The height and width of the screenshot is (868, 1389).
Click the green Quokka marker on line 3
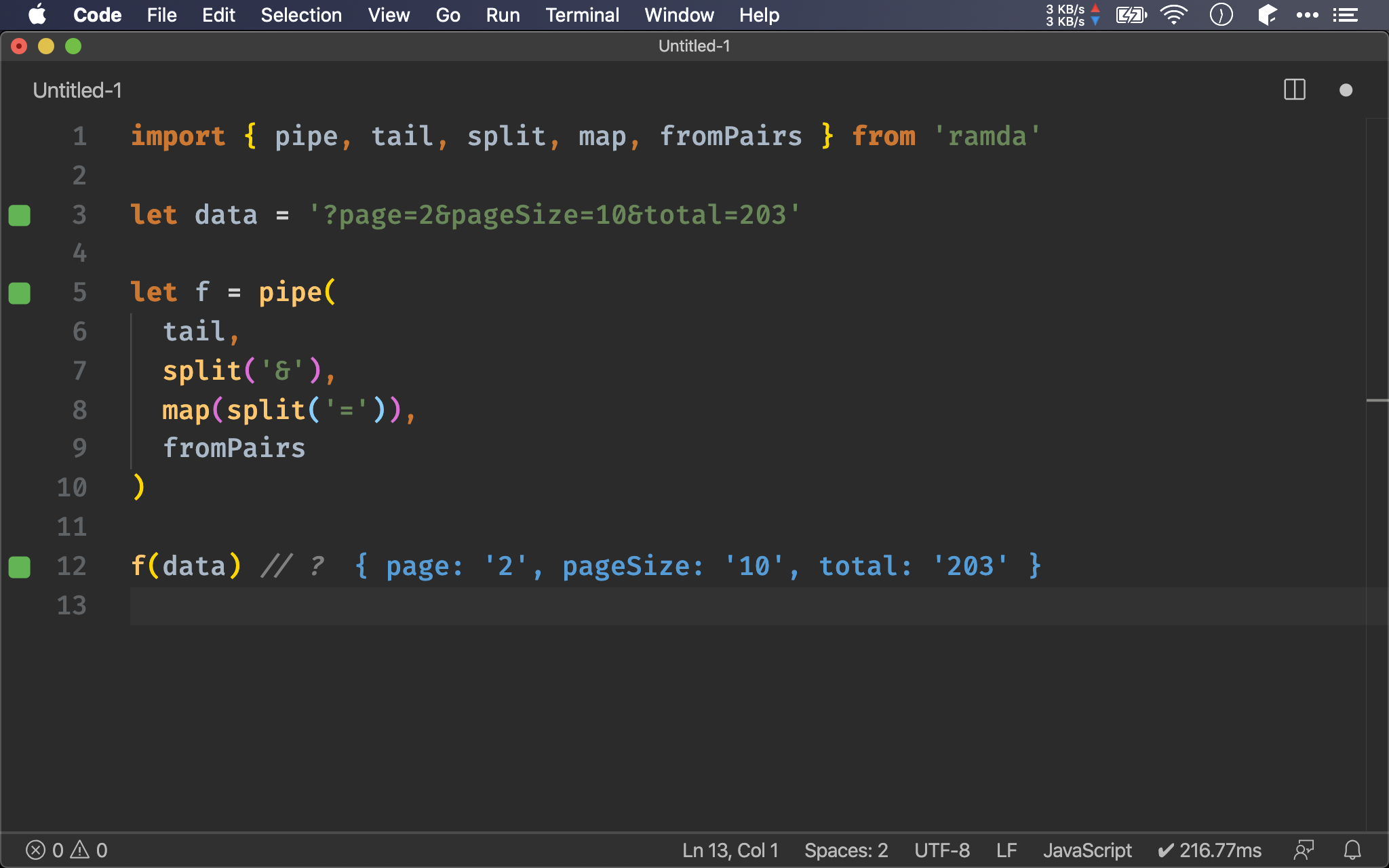point(20,215)
